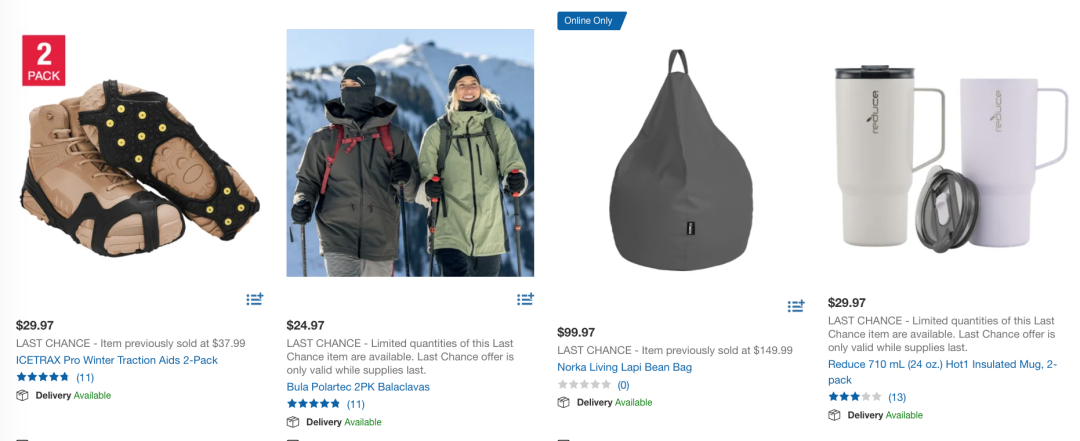View Reduce Mug three-star rating (13)

click(x=867, y=397)
